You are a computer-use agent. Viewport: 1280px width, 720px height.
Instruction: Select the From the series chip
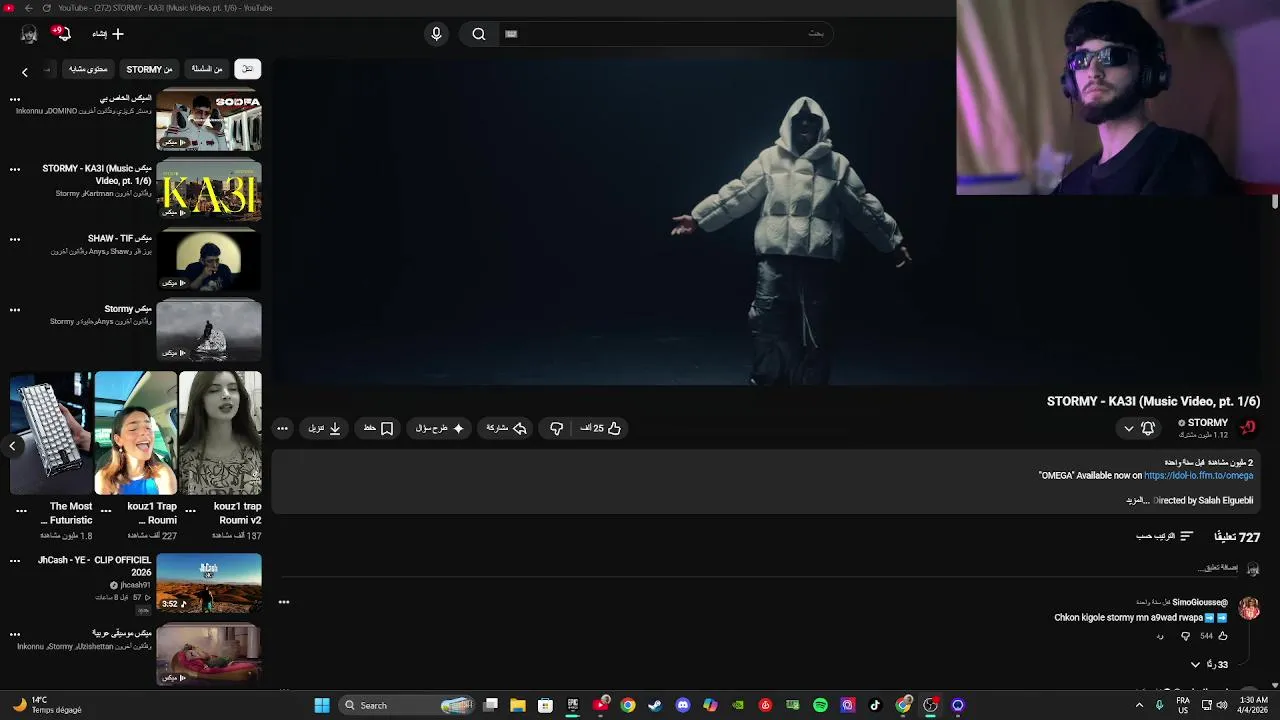[x=206, y=69]
